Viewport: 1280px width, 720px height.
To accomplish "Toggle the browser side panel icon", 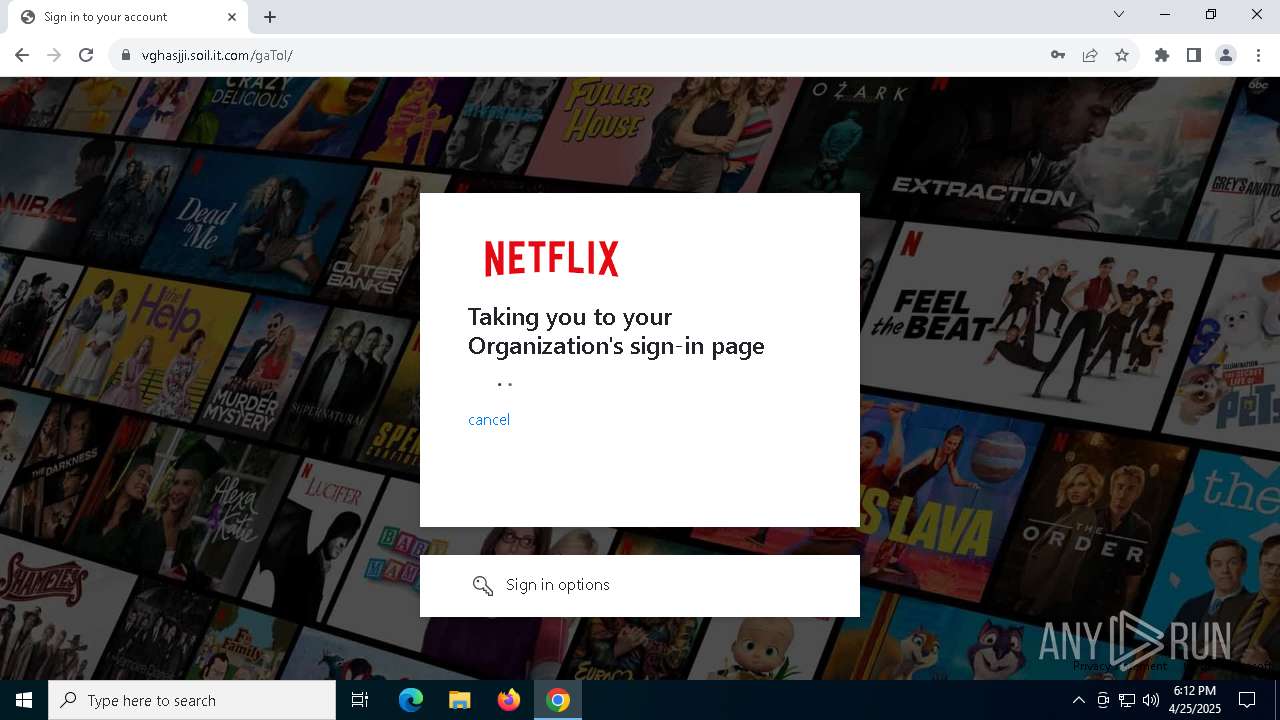I will (x=1194, y=55).
